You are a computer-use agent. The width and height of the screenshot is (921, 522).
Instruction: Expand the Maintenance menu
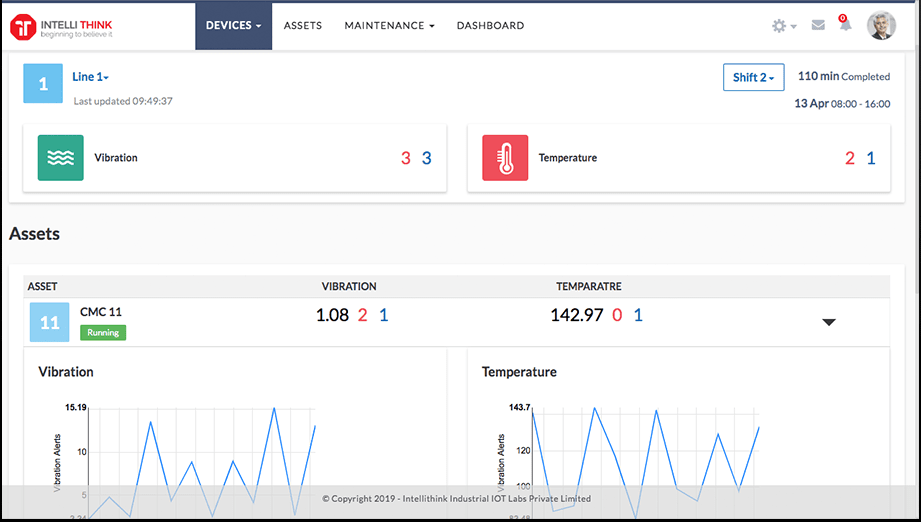(389, 26)
